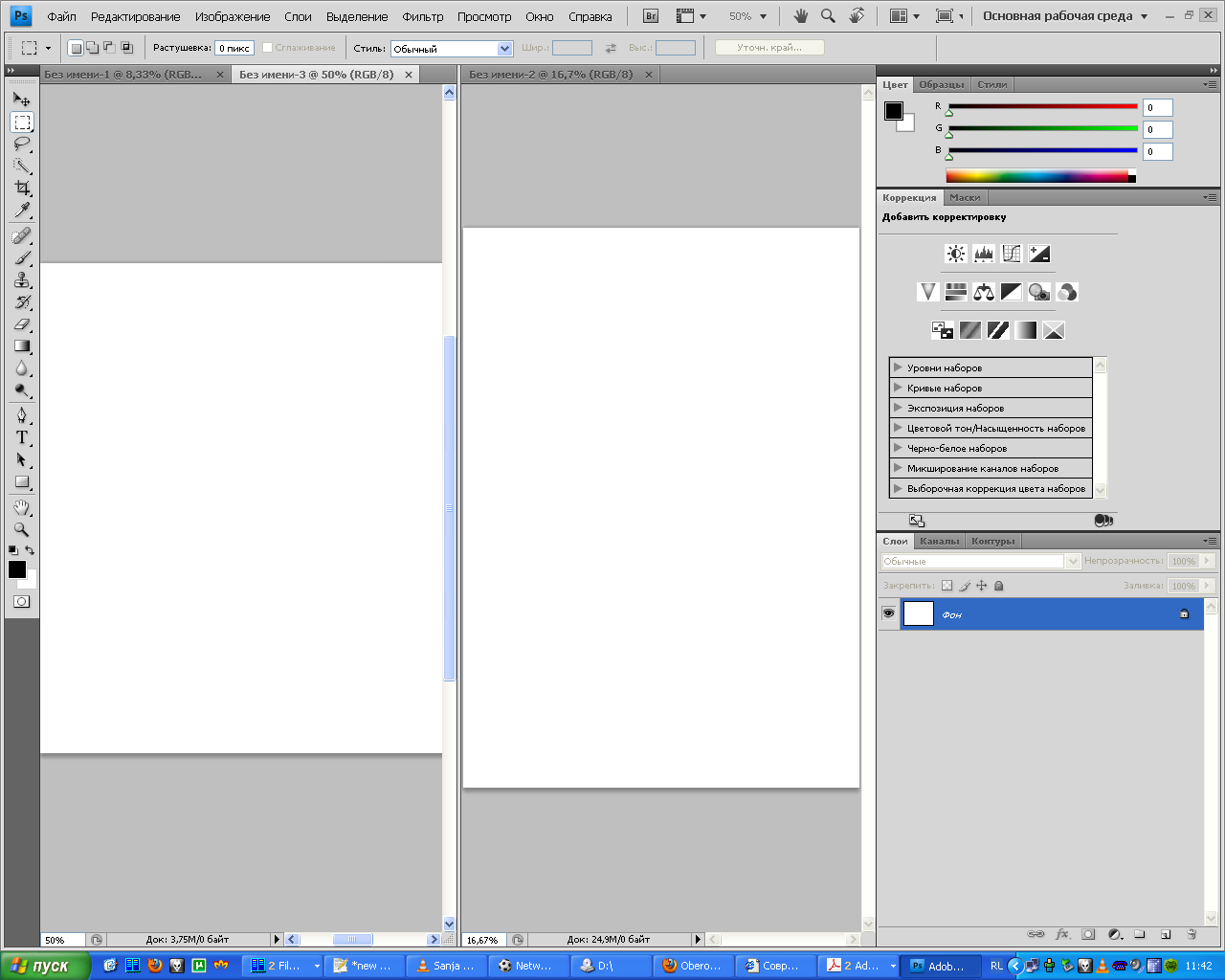Switch to the Каналы tab
This screenshot has height=980, width=1225.
[x=939, y=542]
